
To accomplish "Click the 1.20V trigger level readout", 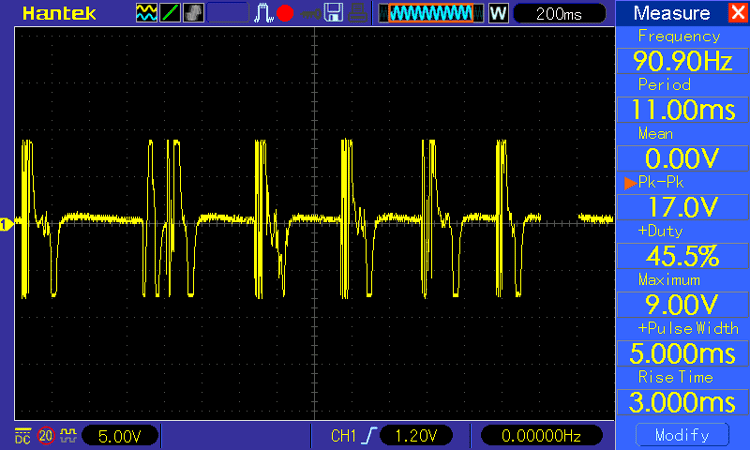I will point(416,436).
